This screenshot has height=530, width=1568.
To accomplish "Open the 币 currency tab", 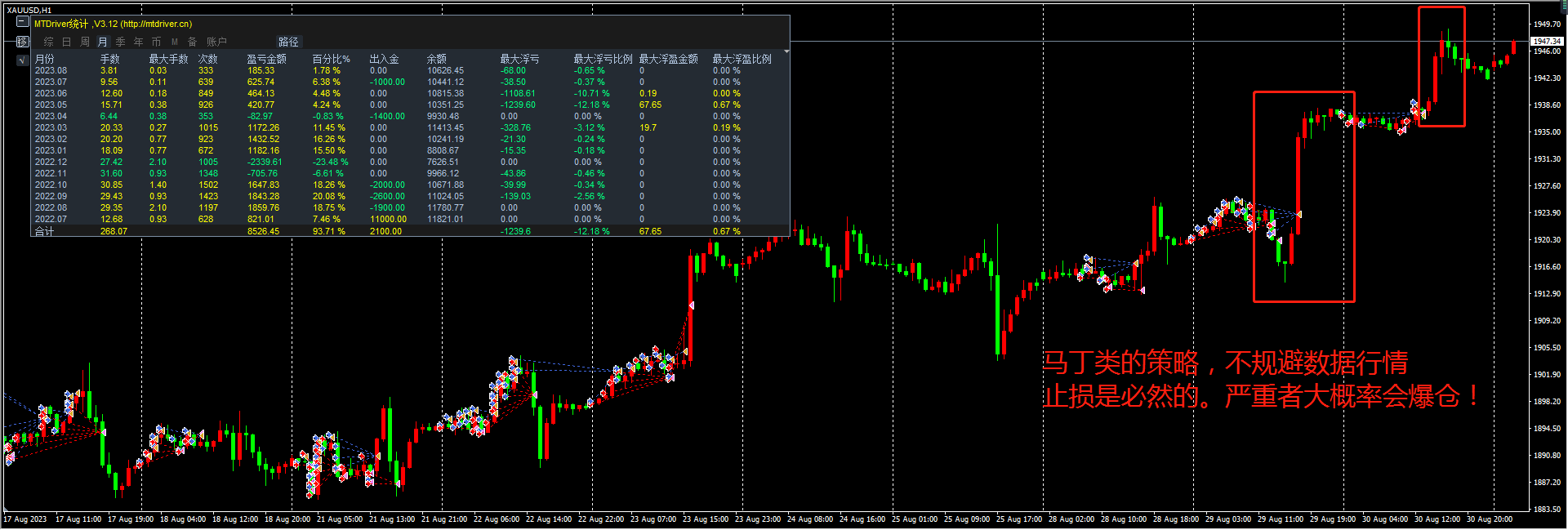I will coord(156,42).
